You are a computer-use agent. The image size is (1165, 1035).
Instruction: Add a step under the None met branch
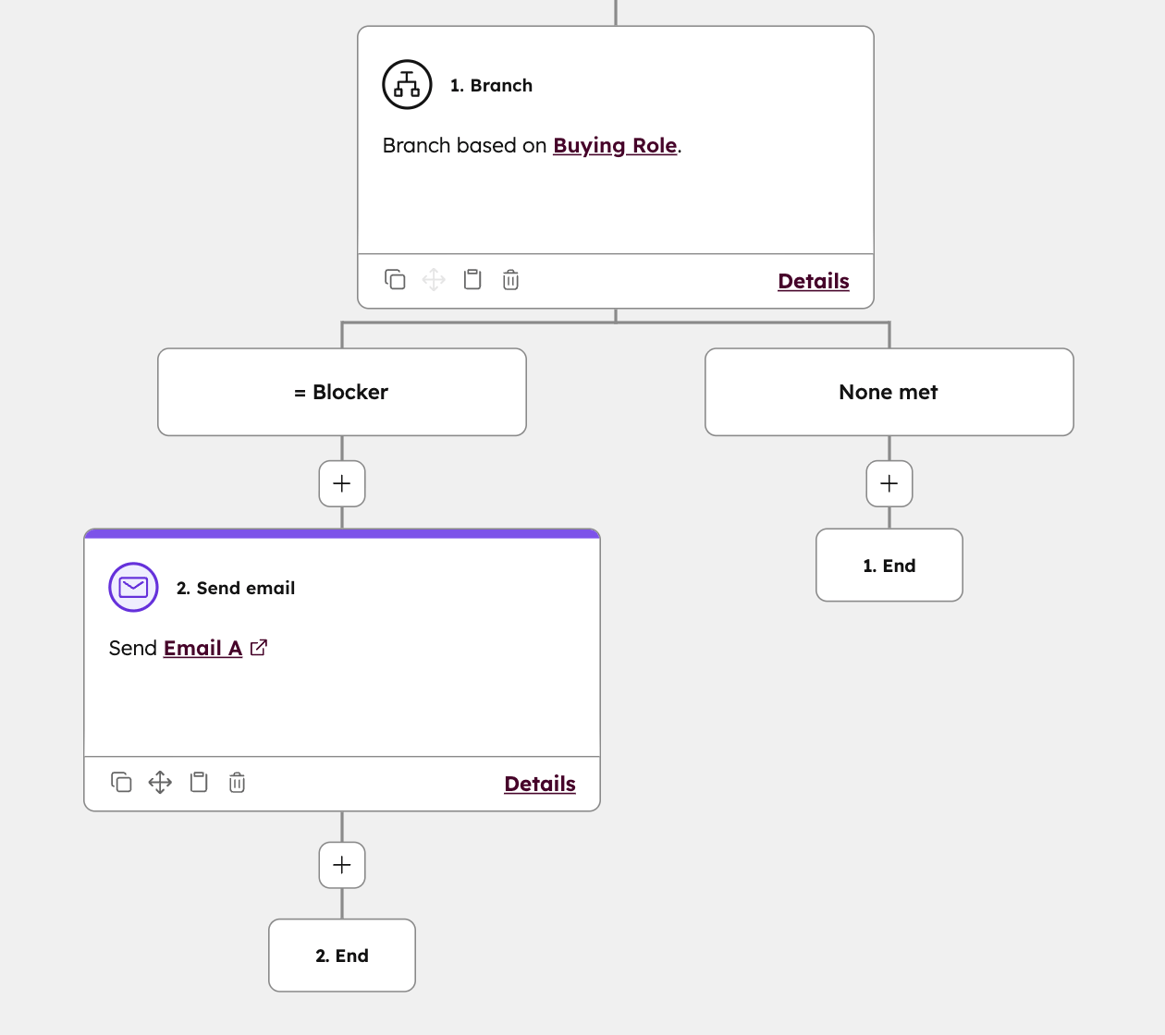[x=888, y=483]
